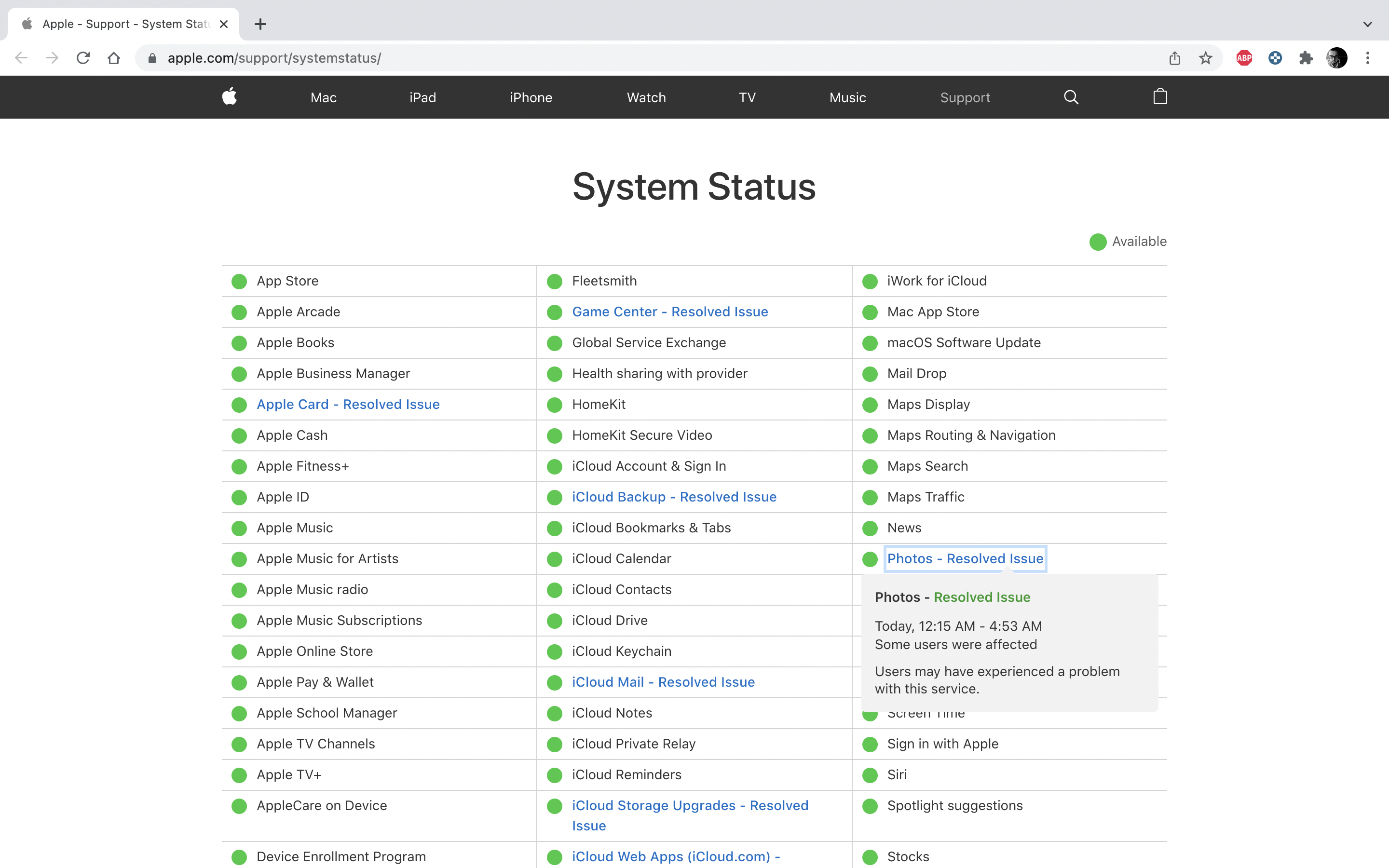The image size is (1389, 868).
Task: Open the Mac menu item
Action: pyautogui.click(x=323, y=97)
